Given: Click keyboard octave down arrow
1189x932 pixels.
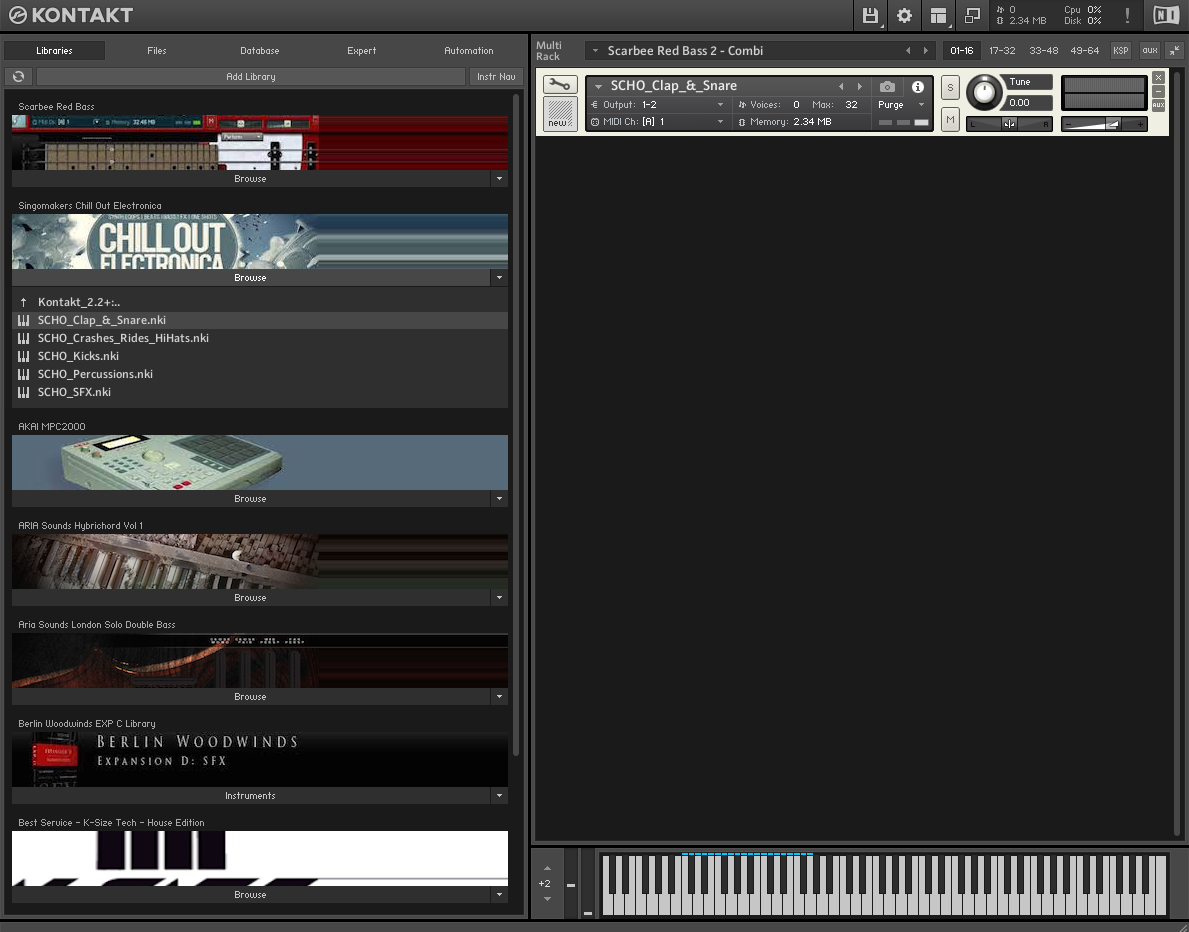Looking at the screenshot, I should point(547,899).
